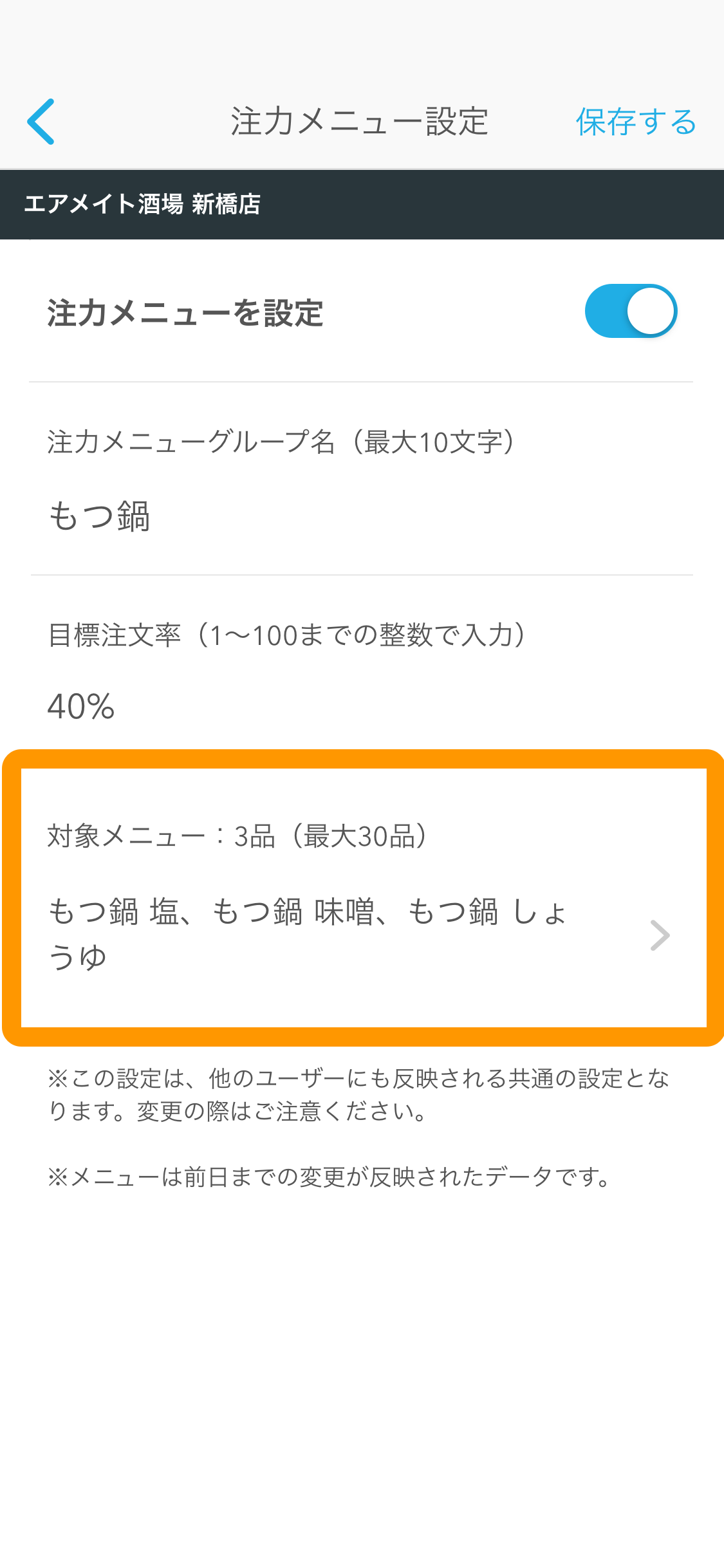
Task: Tap 保存する to save settings
Action: 636,122
